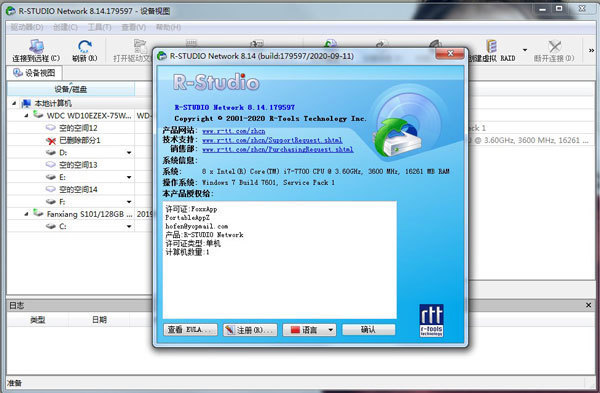Image resolution: width=600 pixels, height=393 pixels.
Task: Click the 日期 column header in log
Action: click(99, 320)
